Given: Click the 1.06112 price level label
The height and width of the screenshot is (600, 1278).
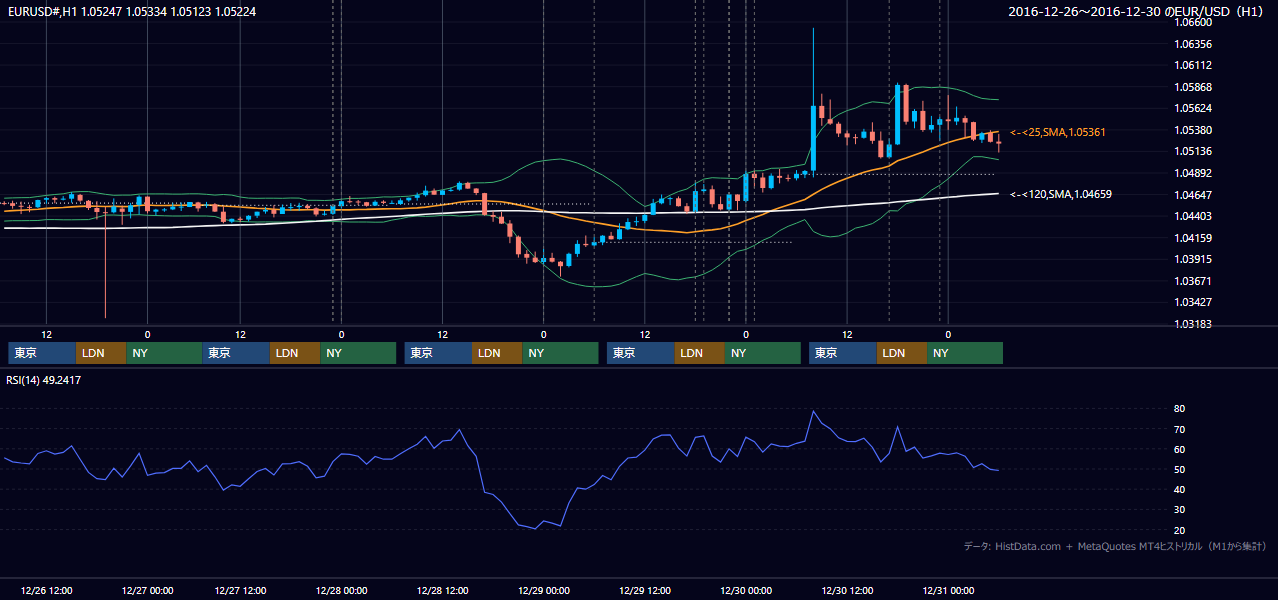Looking at the screenshot, I should pyautogui.click(x=1193, y=65).
